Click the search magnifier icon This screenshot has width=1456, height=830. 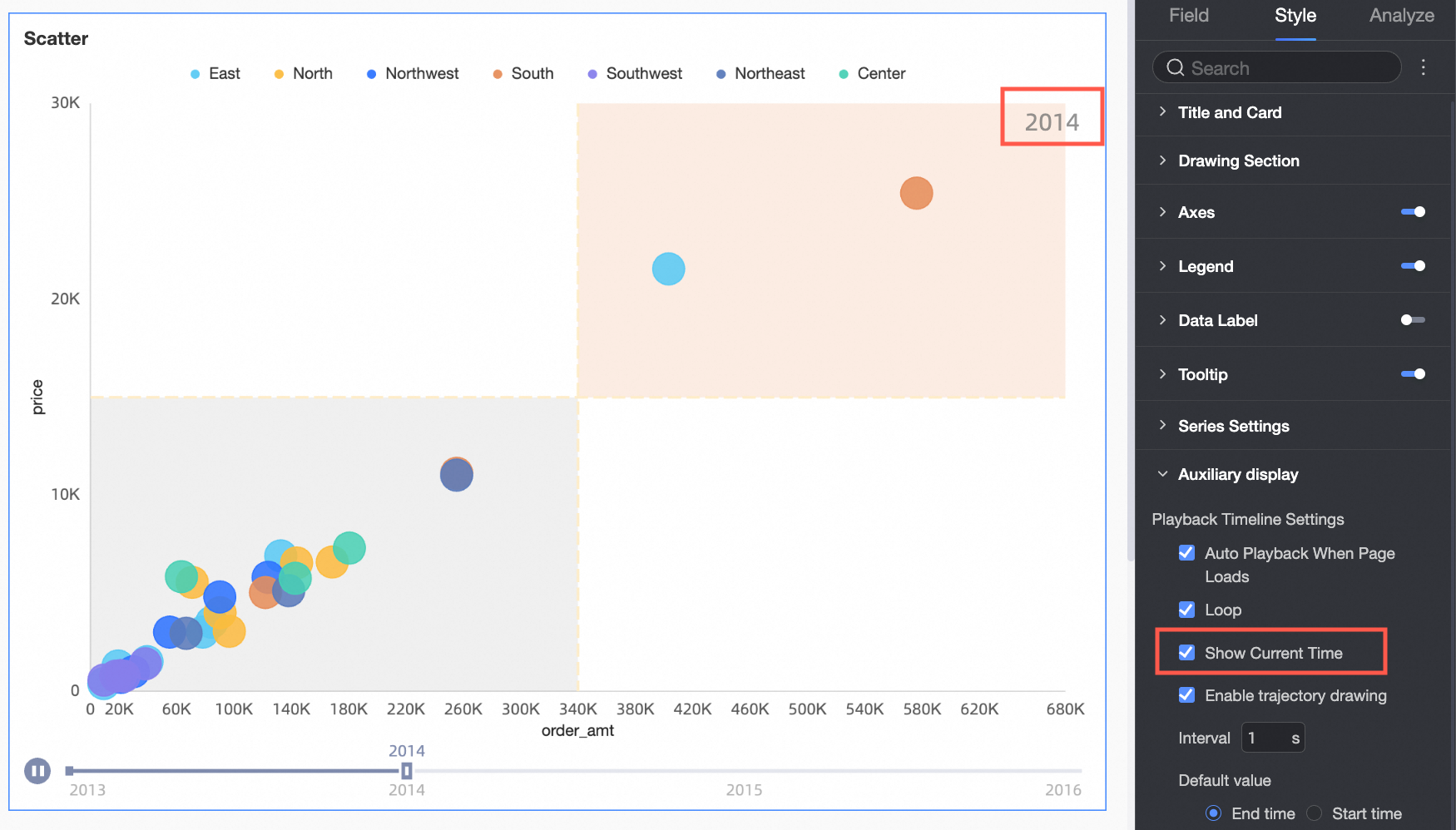pyautogui.click(x=1175, y=67)
